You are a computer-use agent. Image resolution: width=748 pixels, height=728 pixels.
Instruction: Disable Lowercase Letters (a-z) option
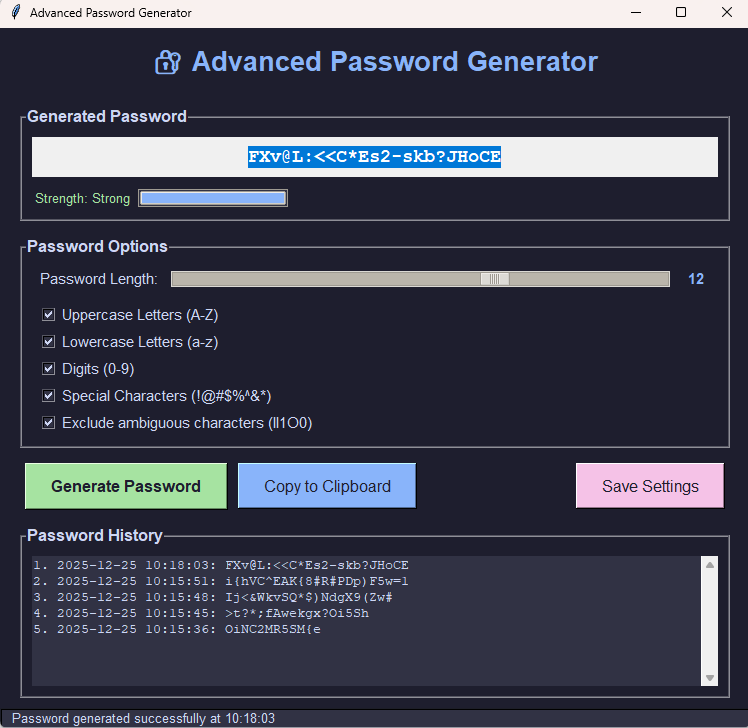pos(48,342)
